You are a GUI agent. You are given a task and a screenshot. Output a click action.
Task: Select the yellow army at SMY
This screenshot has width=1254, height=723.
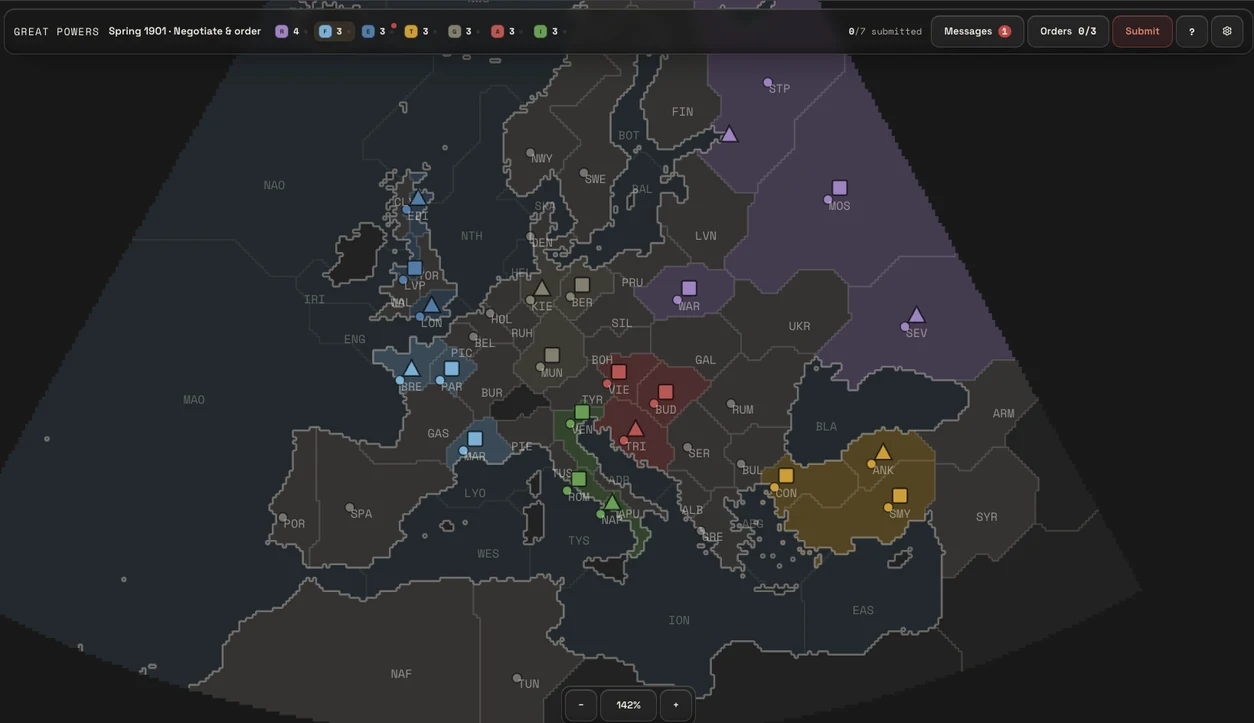[900, 496]
